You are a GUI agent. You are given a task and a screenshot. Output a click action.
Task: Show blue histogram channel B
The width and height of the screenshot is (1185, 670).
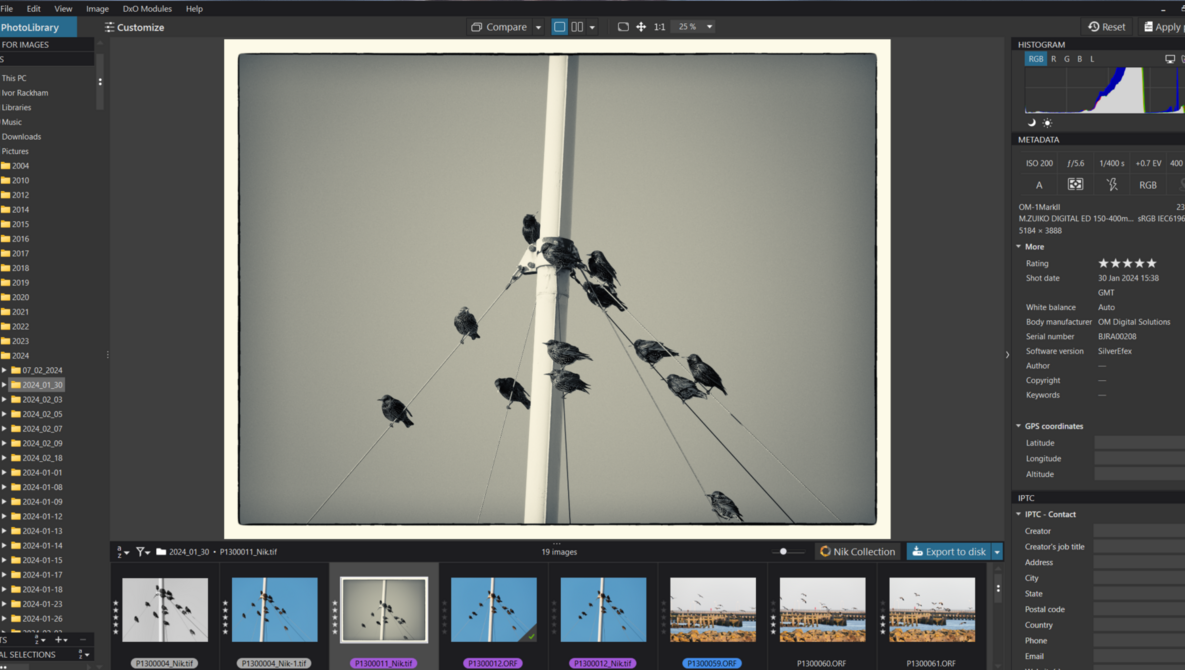1079,59
